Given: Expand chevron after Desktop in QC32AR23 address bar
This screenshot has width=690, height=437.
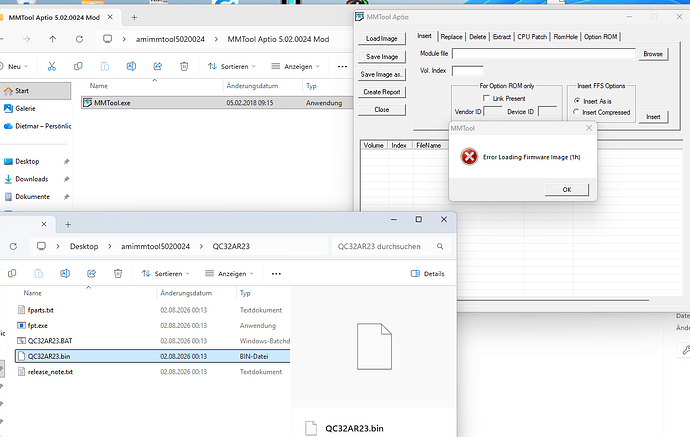Looking at the screenshot, I should pyautogui.click(x=110, y=246).
